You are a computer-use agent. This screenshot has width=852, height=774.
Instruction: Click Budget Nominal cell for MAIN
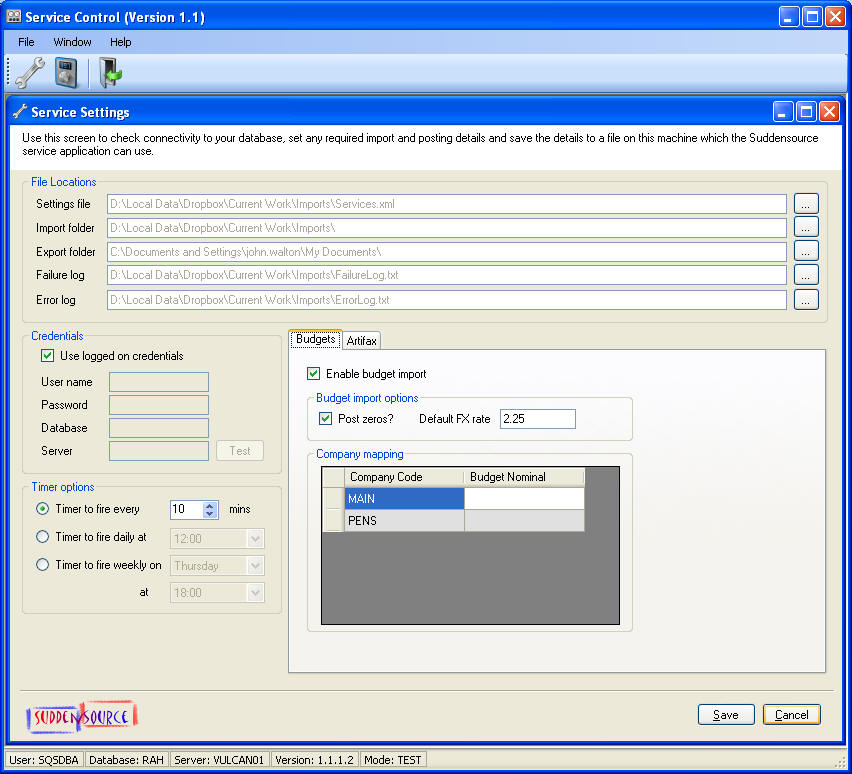pos(524,498)
